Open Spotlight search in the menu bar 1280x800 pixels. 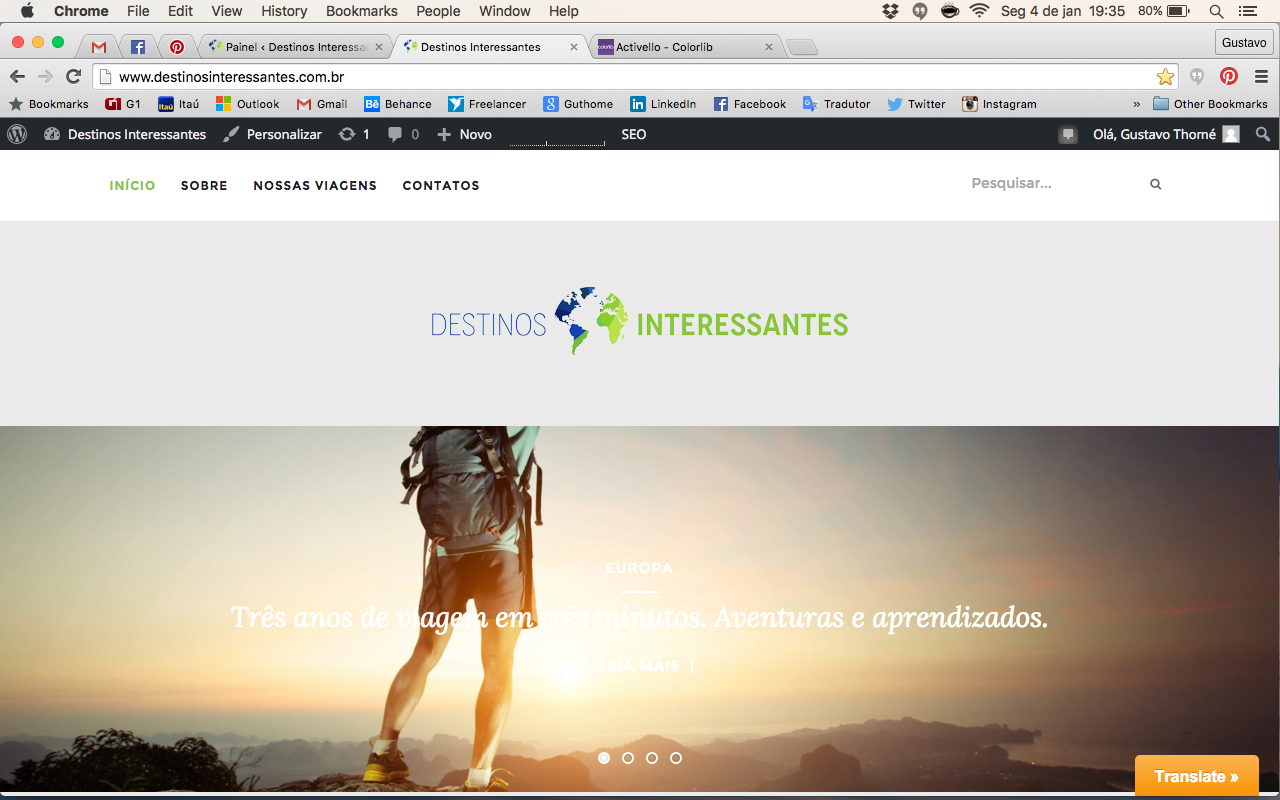point(1216,11)
